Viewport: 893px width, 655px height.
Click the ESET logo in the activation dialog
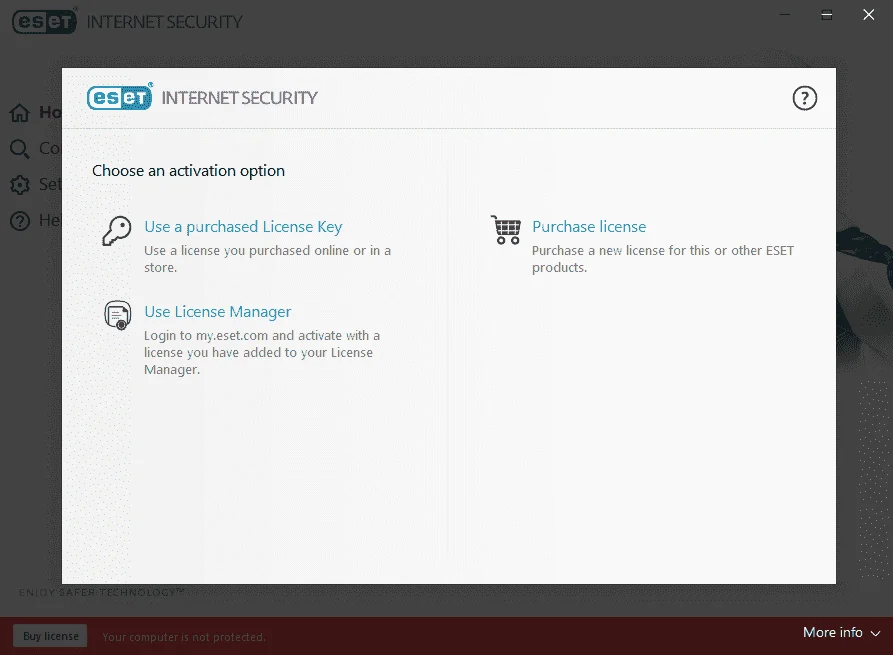[120, 97]
